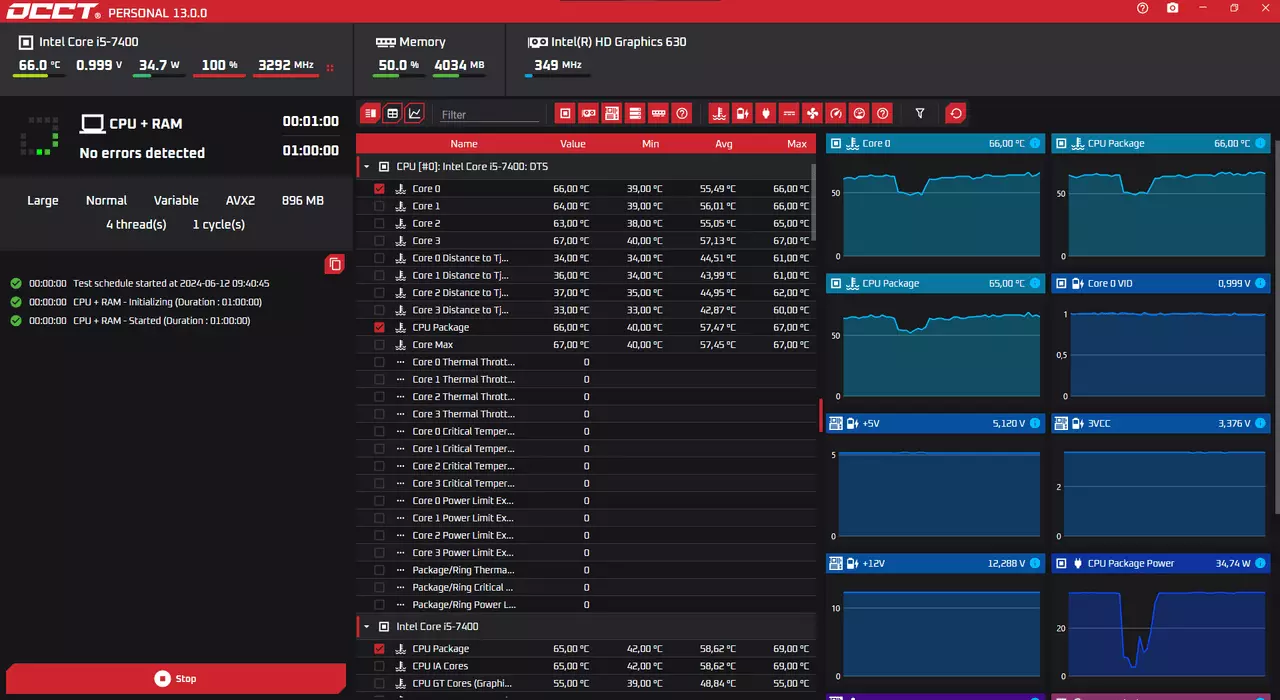This screenshot has width=1280, height=700.
Task: Open the help question mark in titlebar
Action: point(1143,8)
